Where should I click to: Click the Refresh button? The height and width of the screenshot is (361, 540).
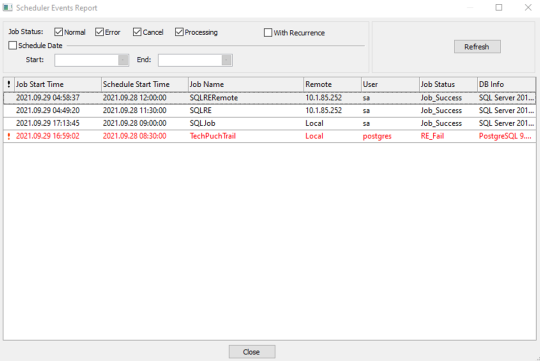coord(477,47)
